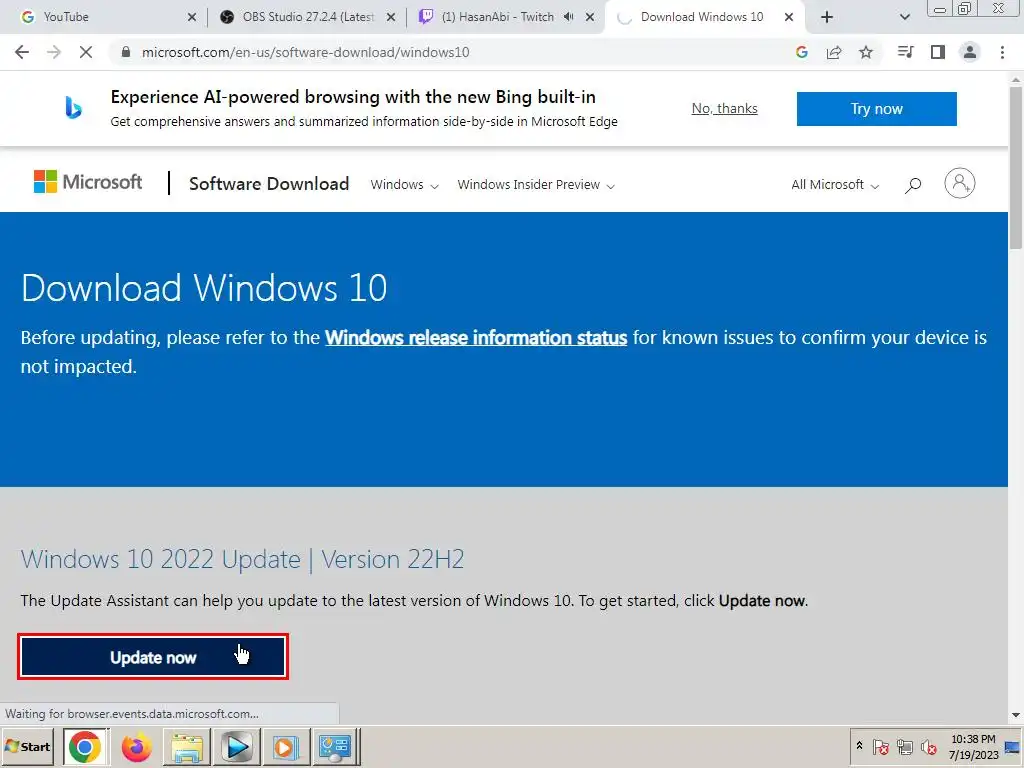Open Windows Explorer from the taskbar
Viewport: 1024px width, 768px height.
(187, 746)
